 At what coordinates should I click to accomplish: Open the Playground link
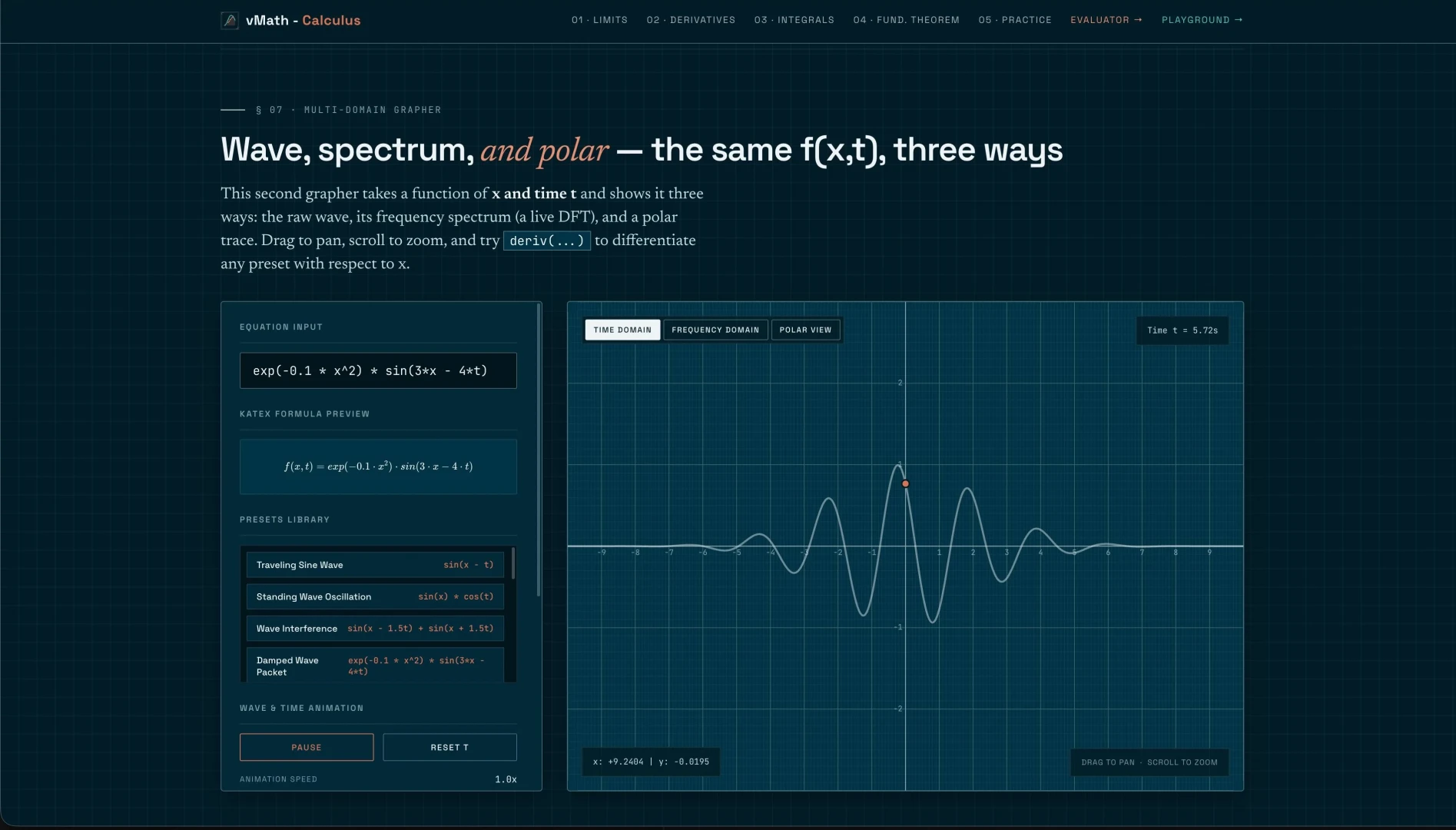coord(1202,20)
